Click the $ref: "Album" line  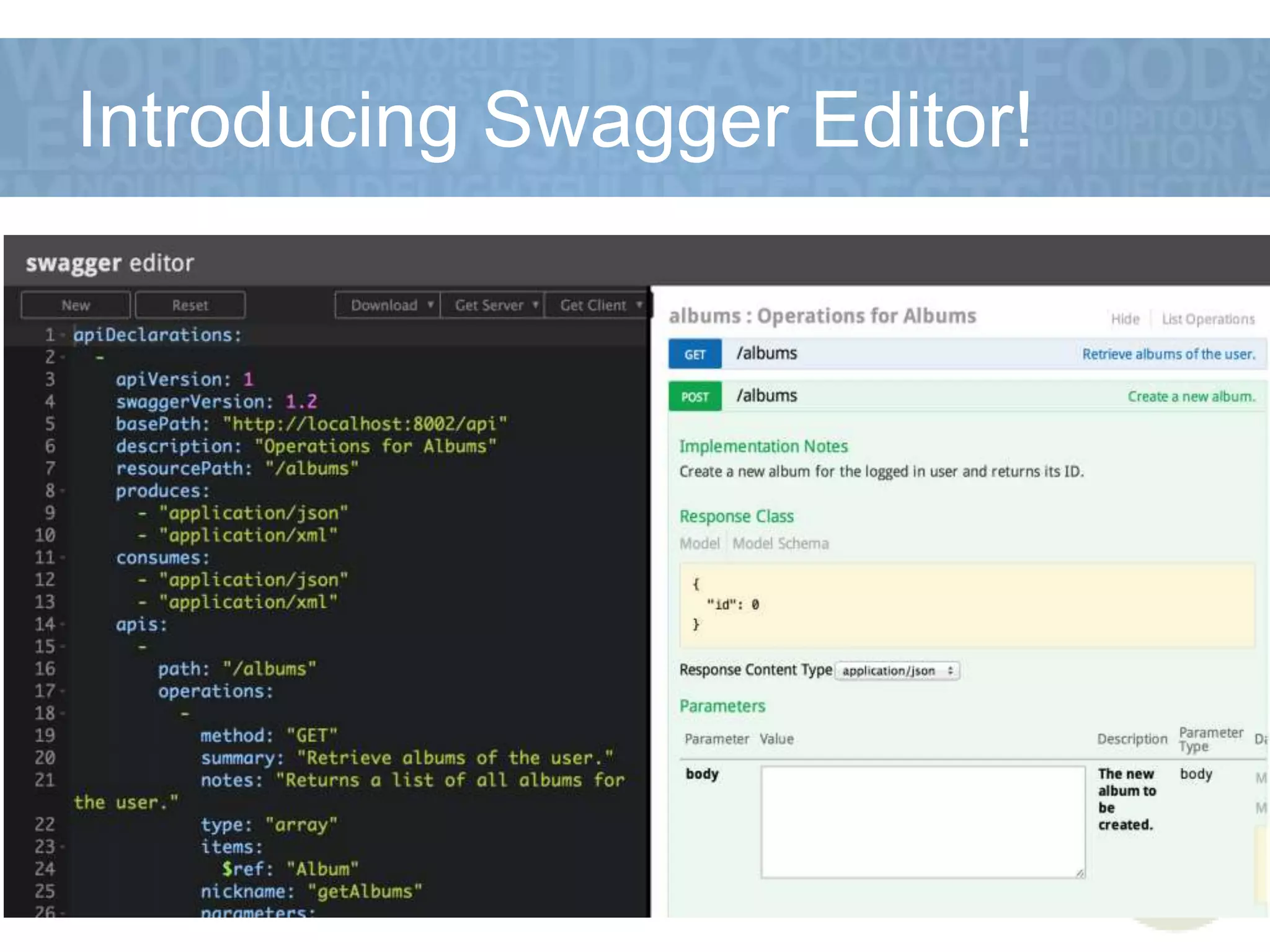click(290, 869)
